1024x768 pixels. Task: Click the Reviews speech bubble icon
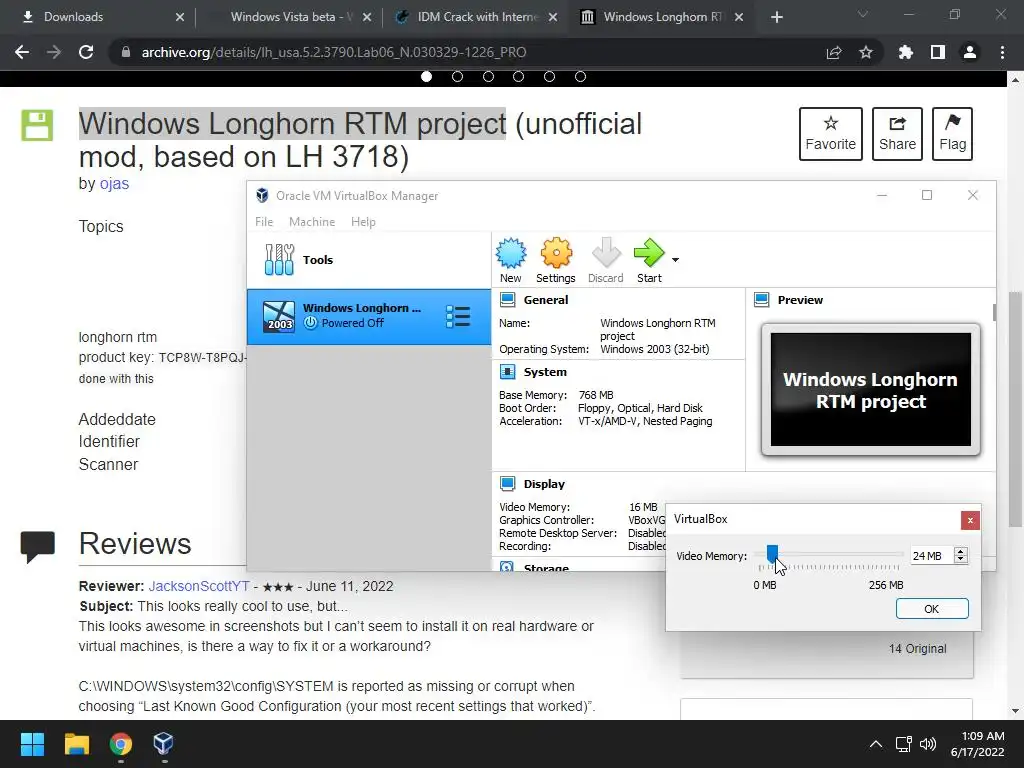tap(37, 547)
